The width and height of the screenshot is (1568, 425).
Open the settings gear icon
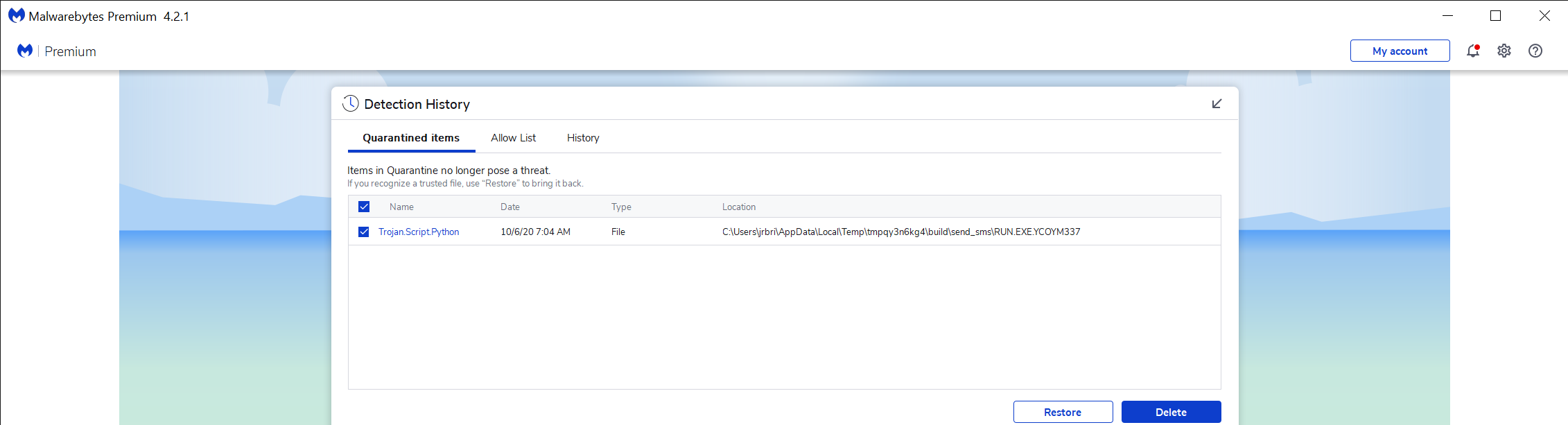tap(1504, 51)
